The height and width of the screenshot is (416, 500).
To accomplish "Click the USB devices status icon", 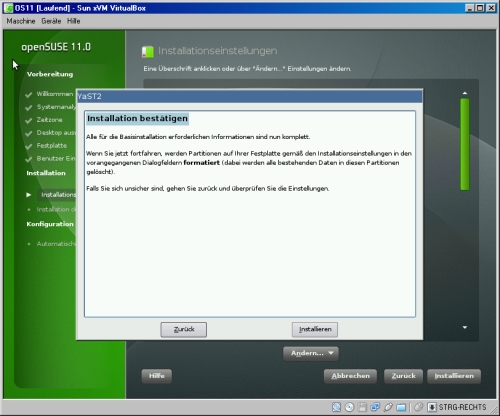I will [388, 407].
